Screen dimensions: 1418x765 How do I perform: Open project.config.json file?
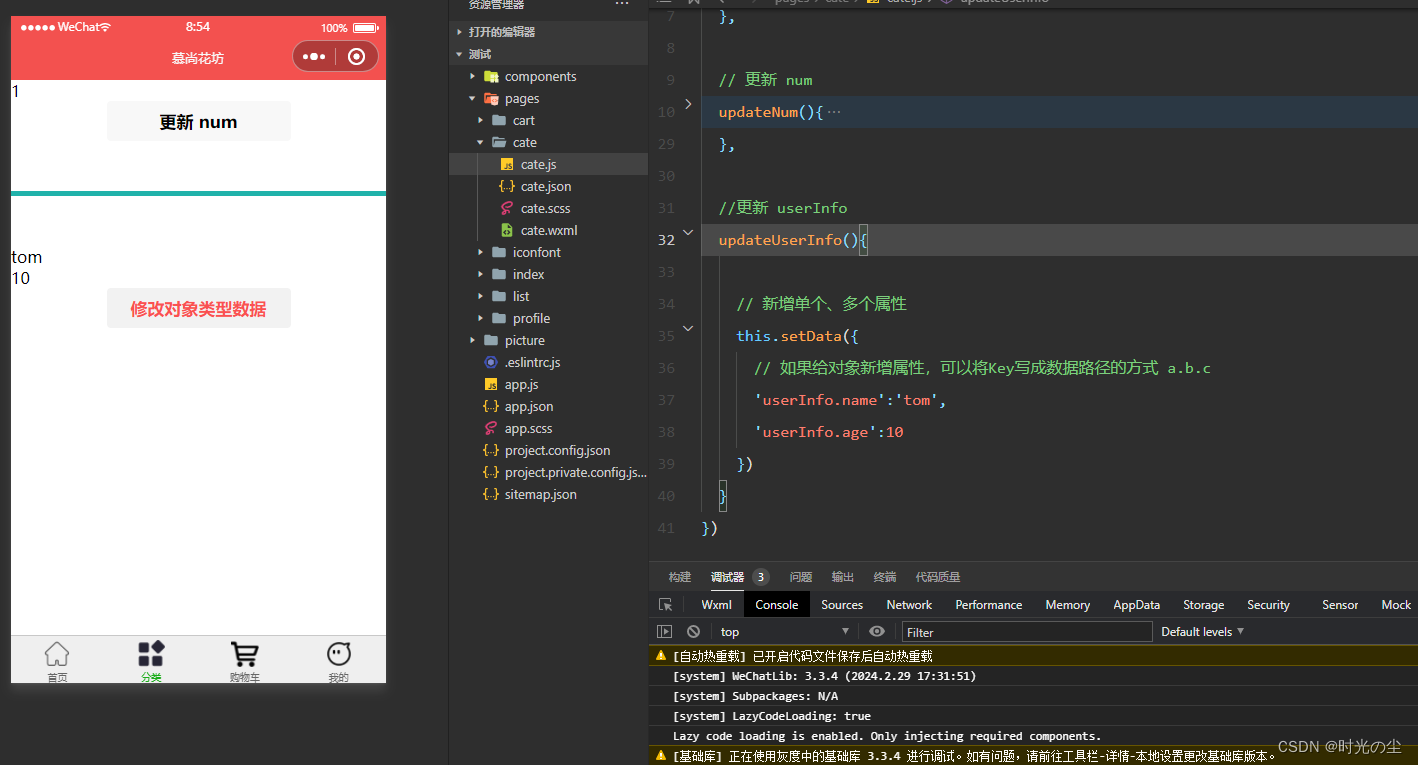click(548, 450)
